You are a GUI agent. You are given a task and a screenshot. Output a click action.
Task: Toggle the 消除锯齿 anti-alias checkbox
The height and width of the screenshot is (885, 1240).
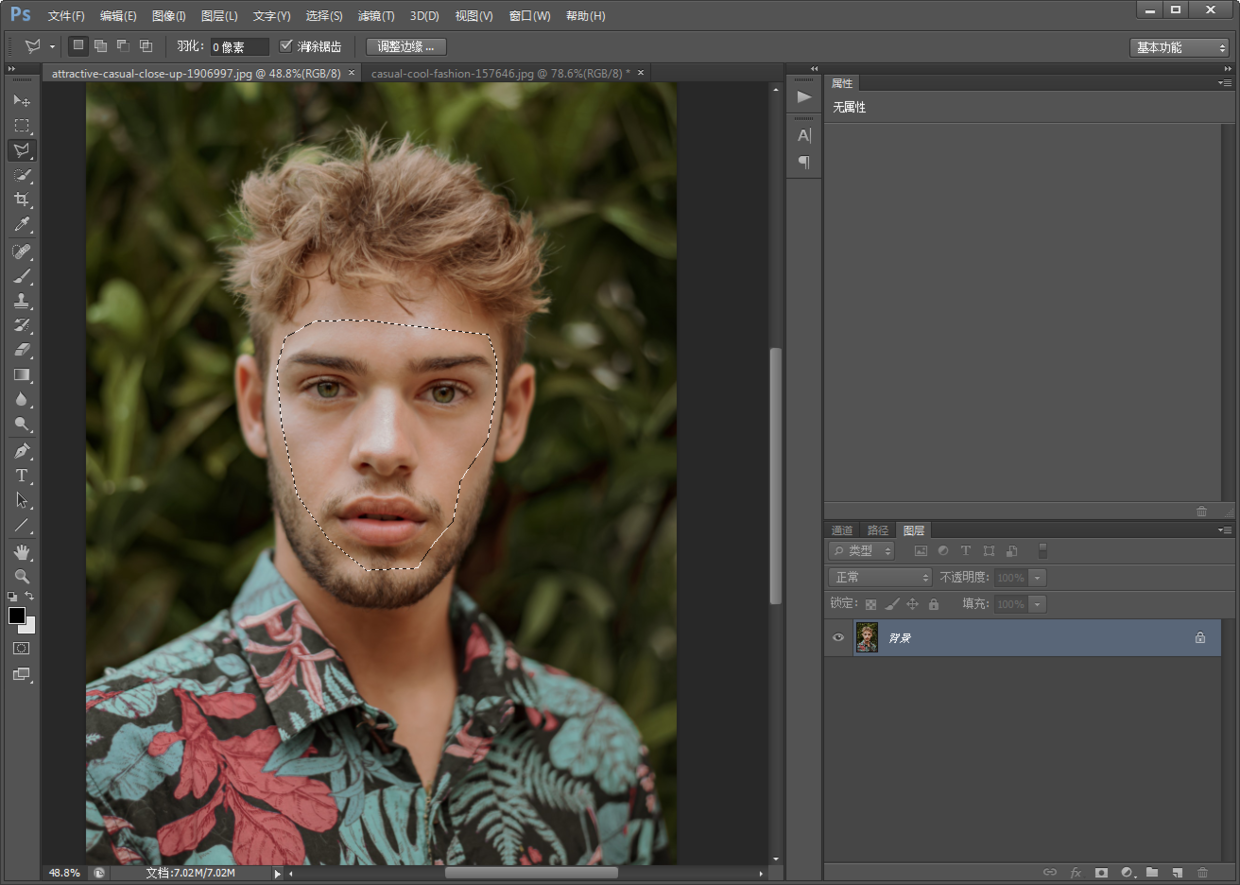[286, 46]
